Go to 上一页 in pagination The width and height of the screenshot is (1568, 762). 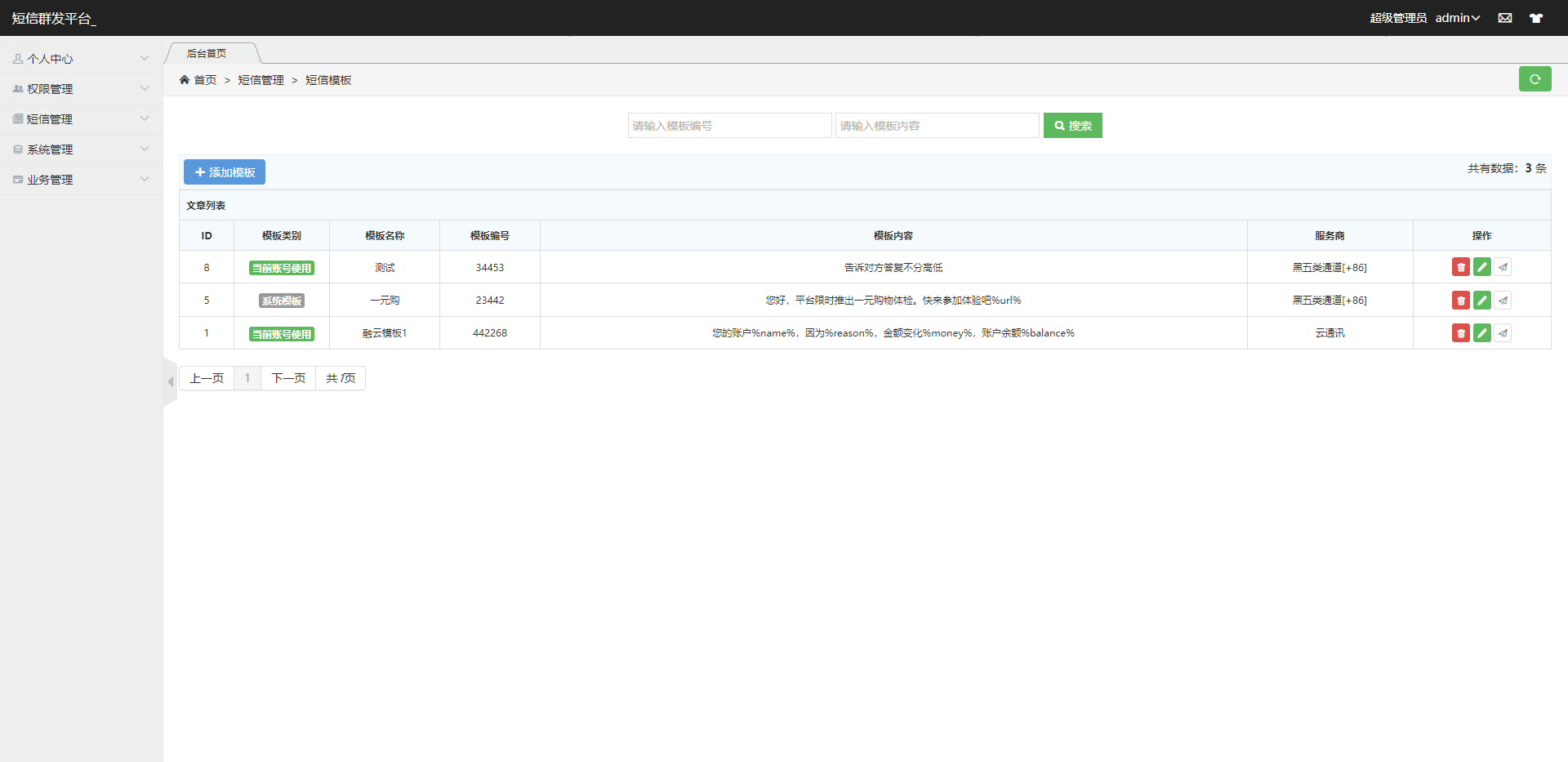(x=207, y=378)
